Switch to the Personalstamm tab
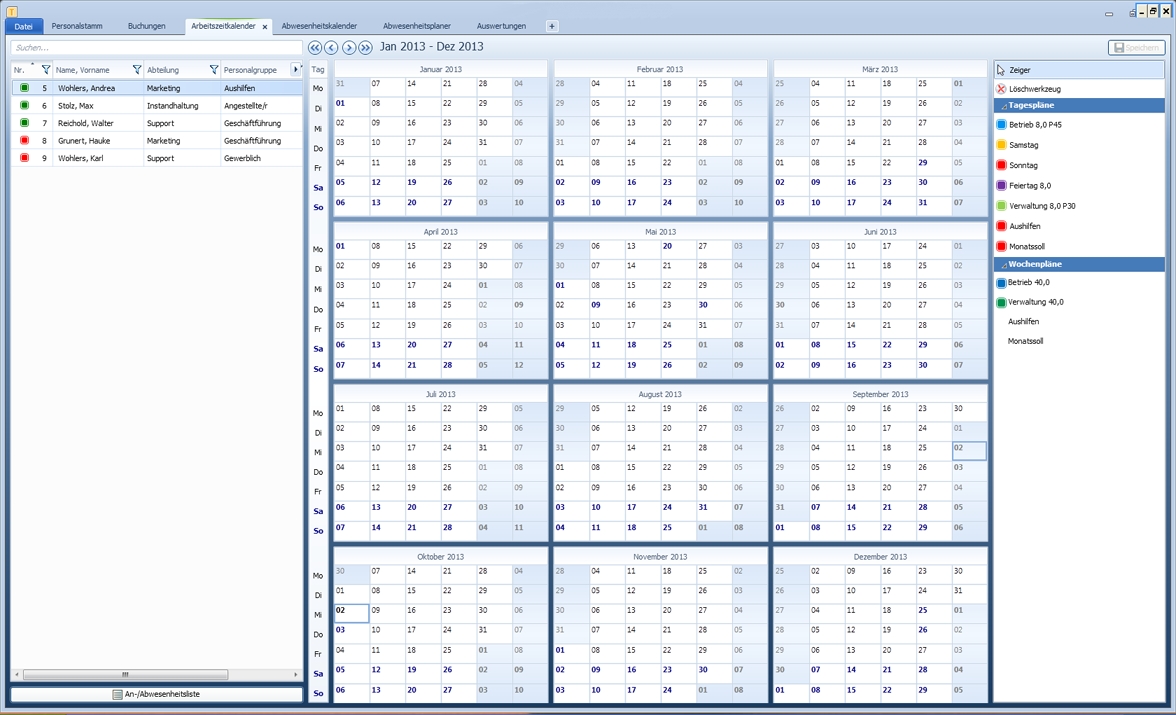Image resolution: width=1176 pixels, height=715 pixels. 77,26
